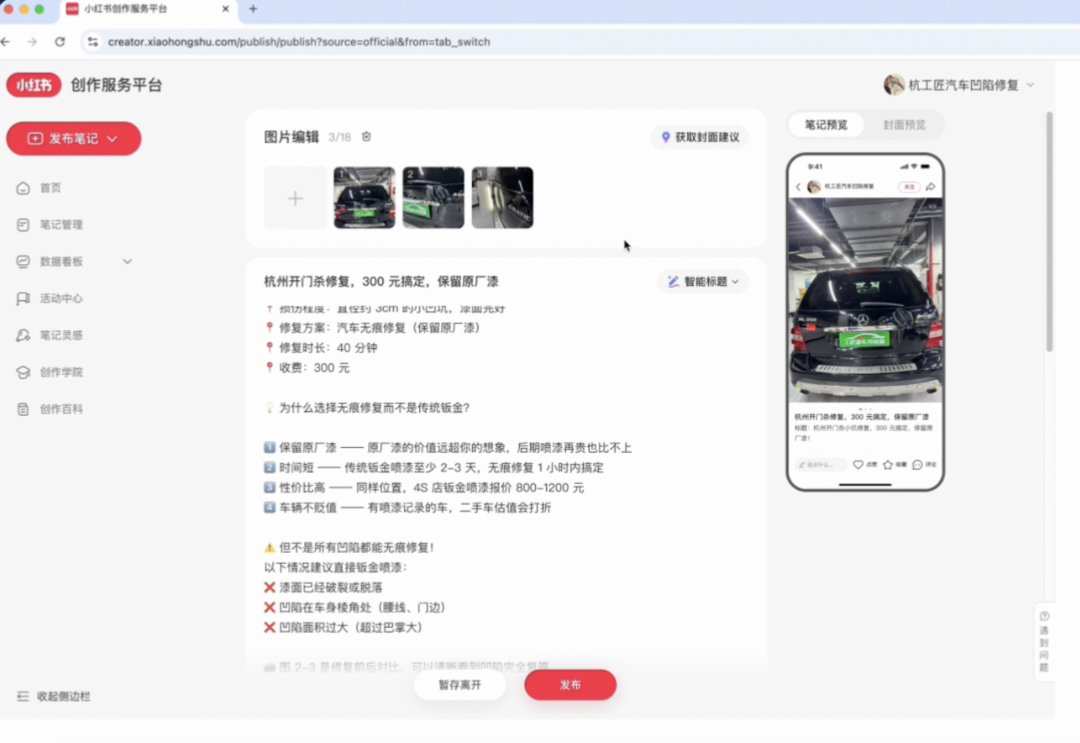Select 笔记管理 in the left sidebar
This screenshot has height=743, width=1080.
60,224
